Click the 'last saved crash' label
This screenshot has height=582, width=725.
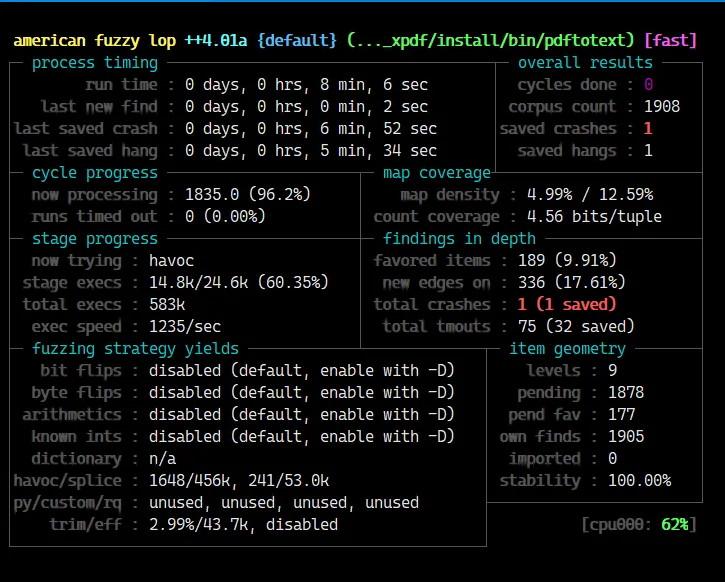tap(86, 129)
